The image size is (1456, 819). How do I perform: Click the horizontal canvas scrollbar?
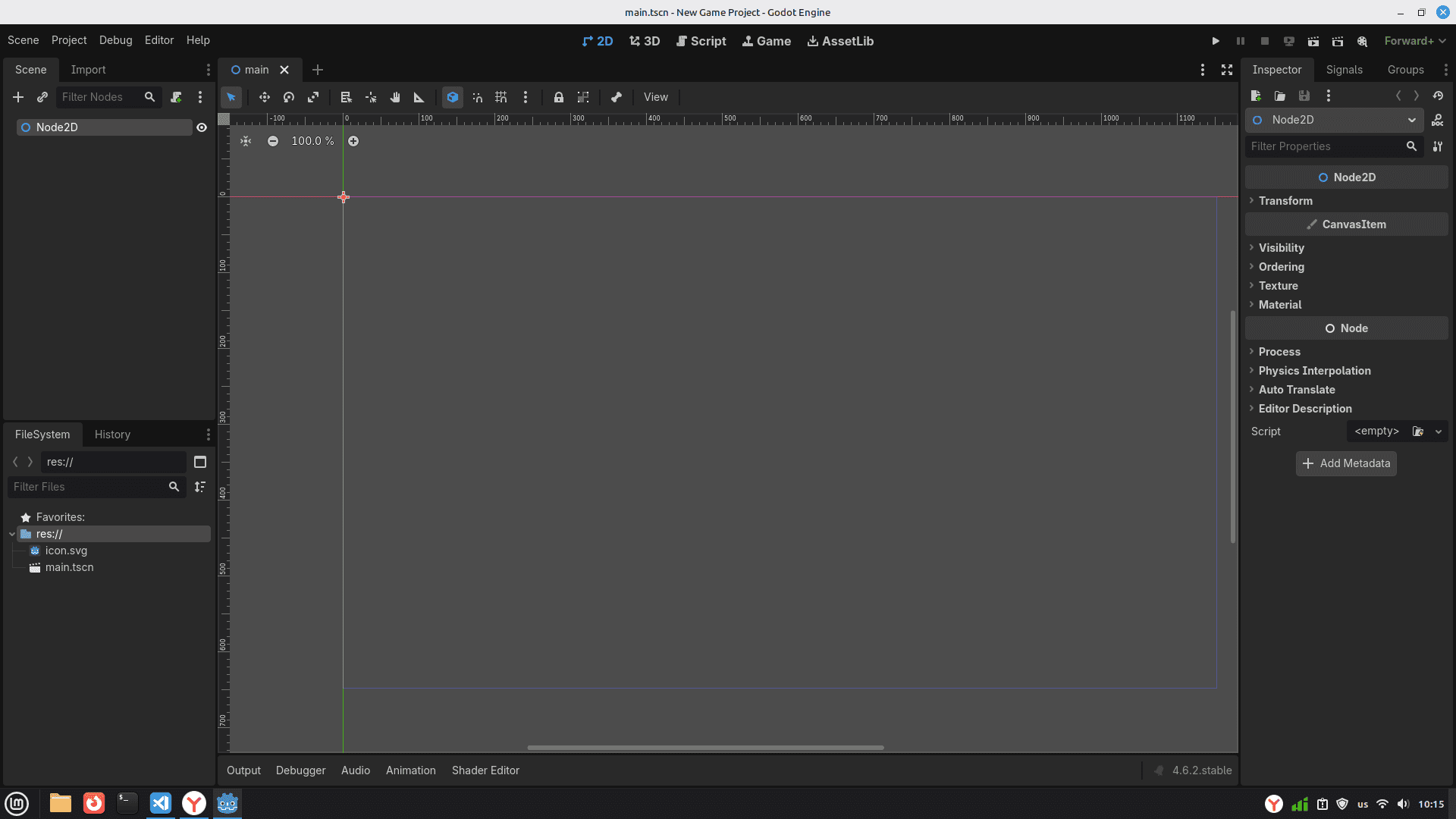tap(705, 748)
